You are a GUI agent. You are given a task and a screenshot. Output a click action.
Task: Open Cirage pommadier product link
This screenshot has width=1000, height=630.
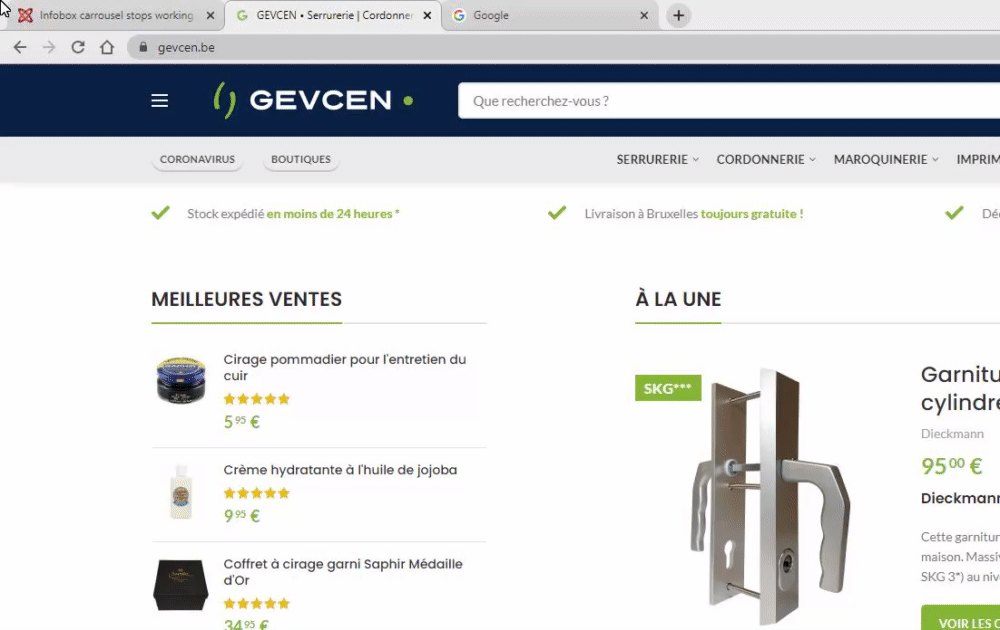(344, 367)
